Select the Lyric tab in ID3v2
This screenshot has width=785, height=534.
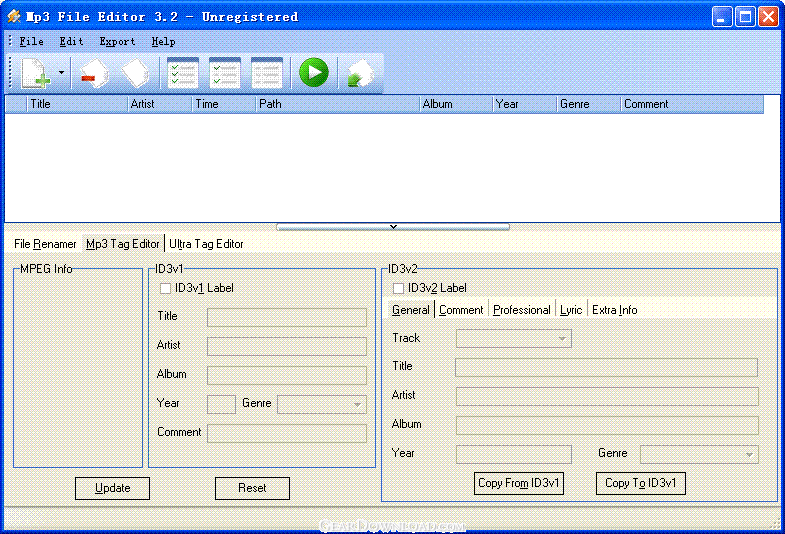571,310
